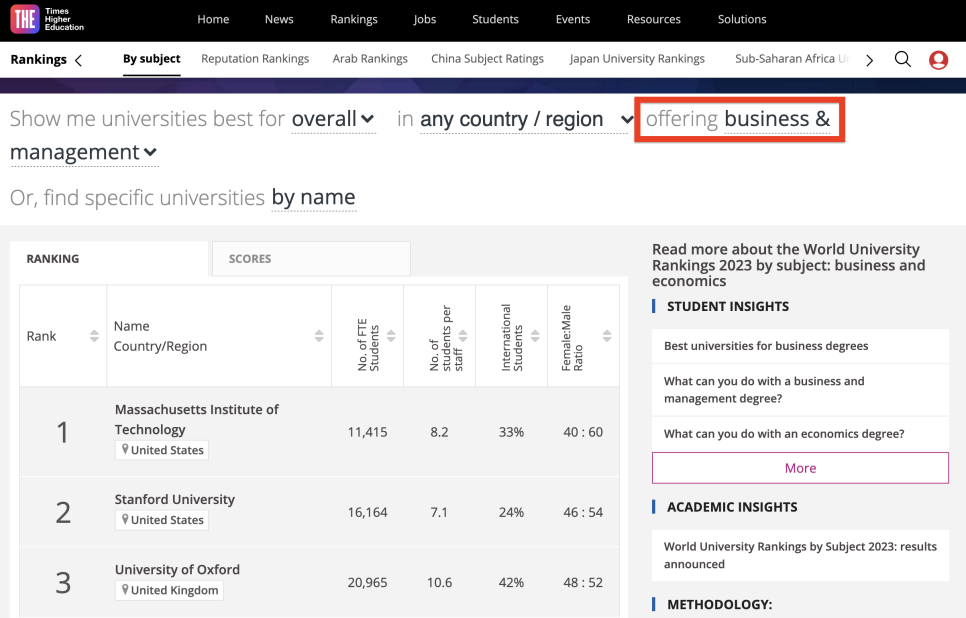Click the 'by name' university search field
Screen dimensions: 966x618
coord(314,197)
